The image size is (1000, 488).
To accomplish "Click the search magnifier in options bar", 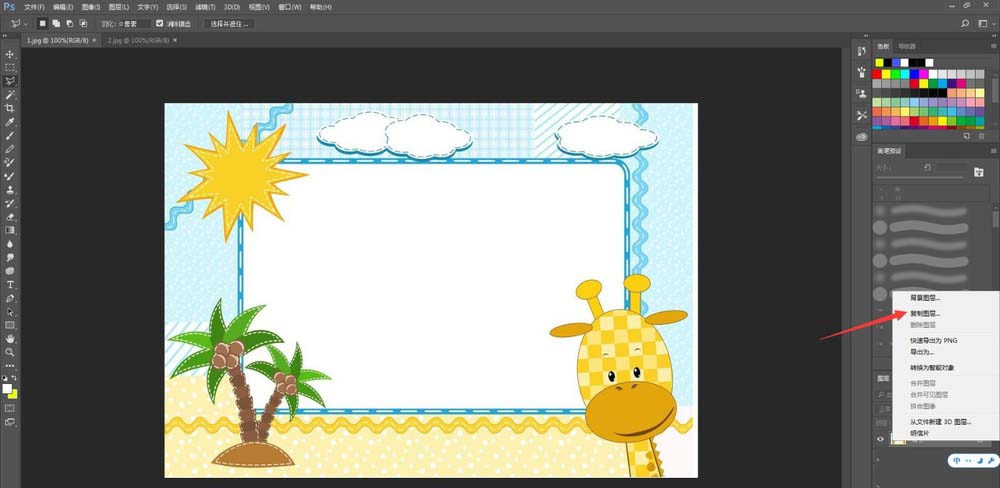I will point(965,24).
